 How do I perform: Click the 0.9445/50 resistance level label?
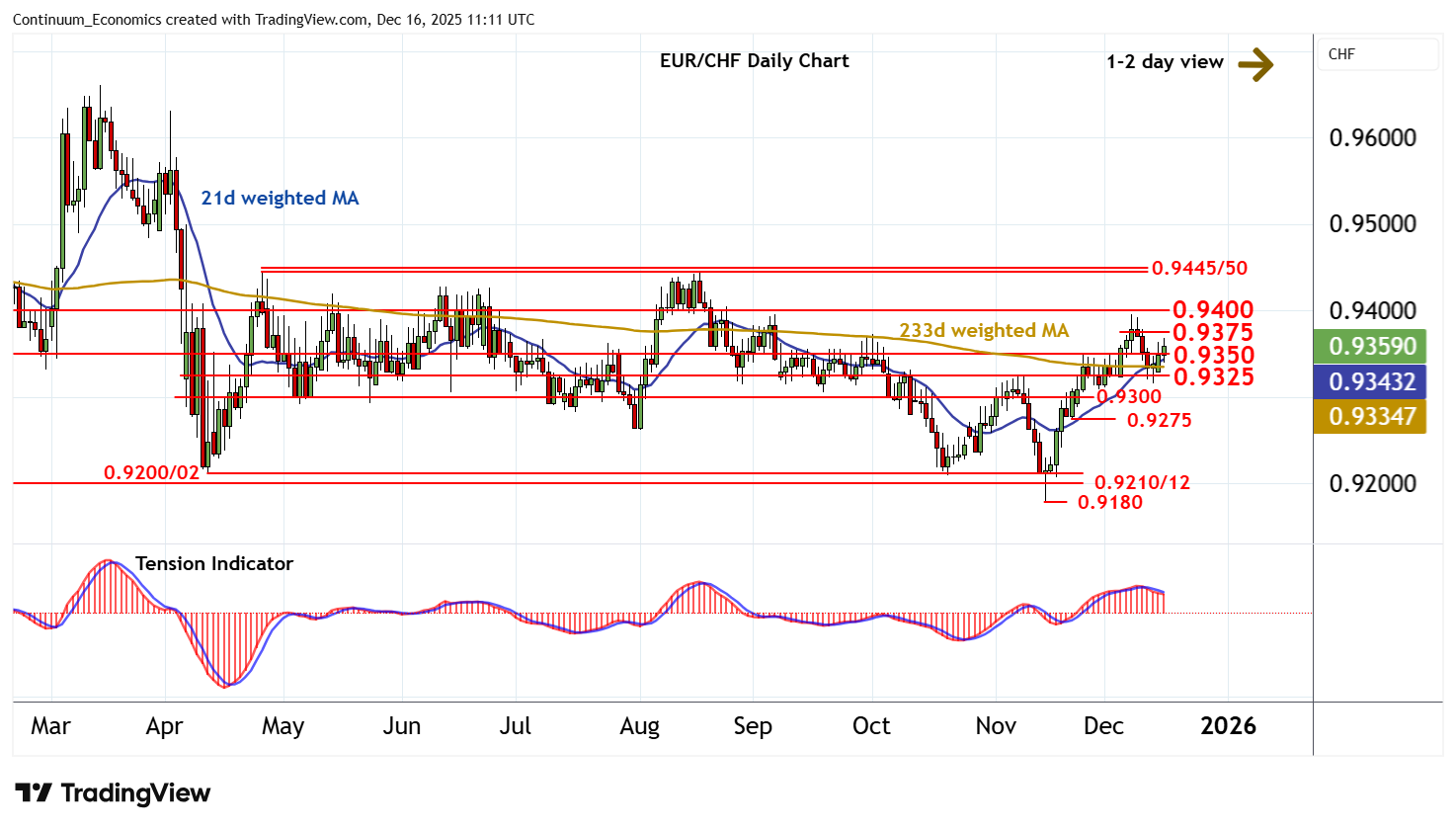coord(1199,269)
